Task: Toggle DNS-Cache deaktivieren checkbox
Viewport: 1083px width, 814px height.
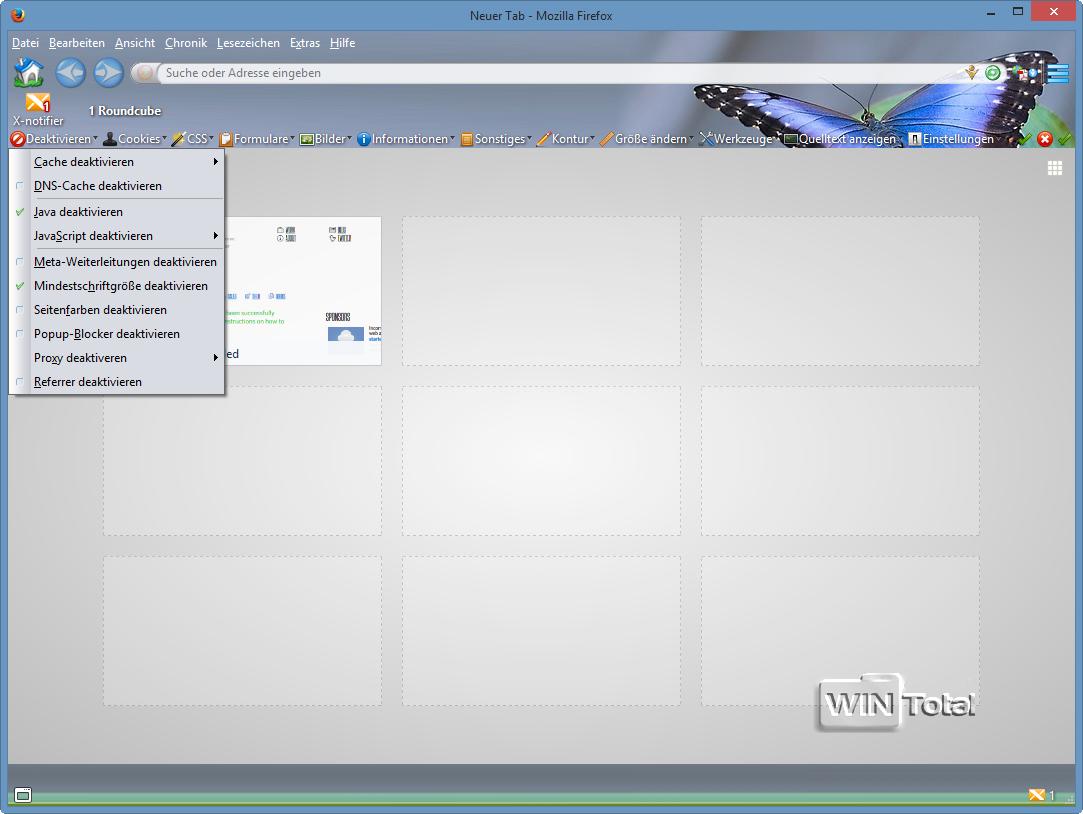Action: pos(20,186)
